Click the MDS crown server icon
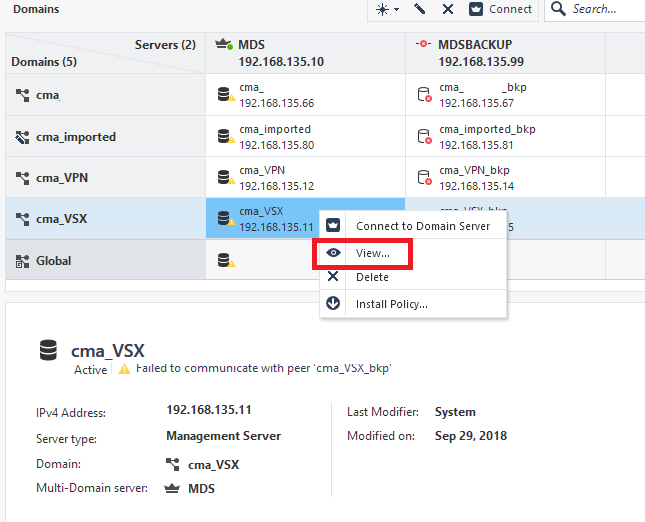The width and height of the screenshot is (645, 522). tap(224, 44)
